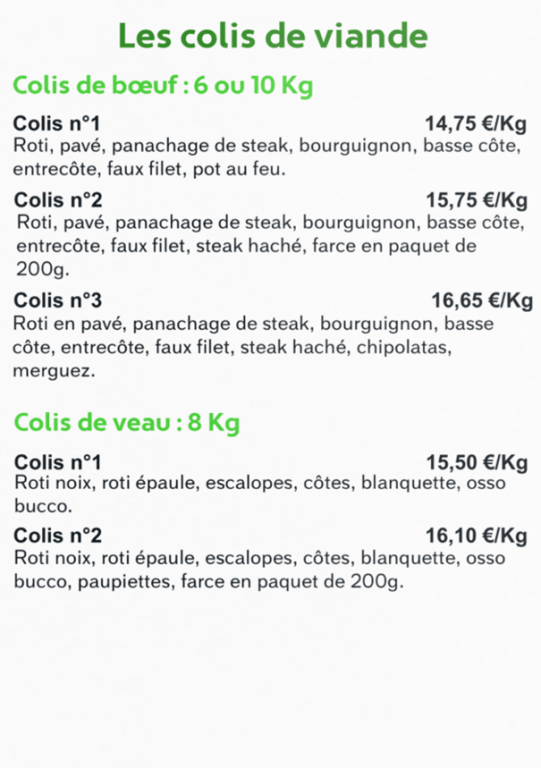The height and width of the screenshot is (768, 541).
Task: Click the '200g.' text under beef Colis n°2
Action: [43, 269]
